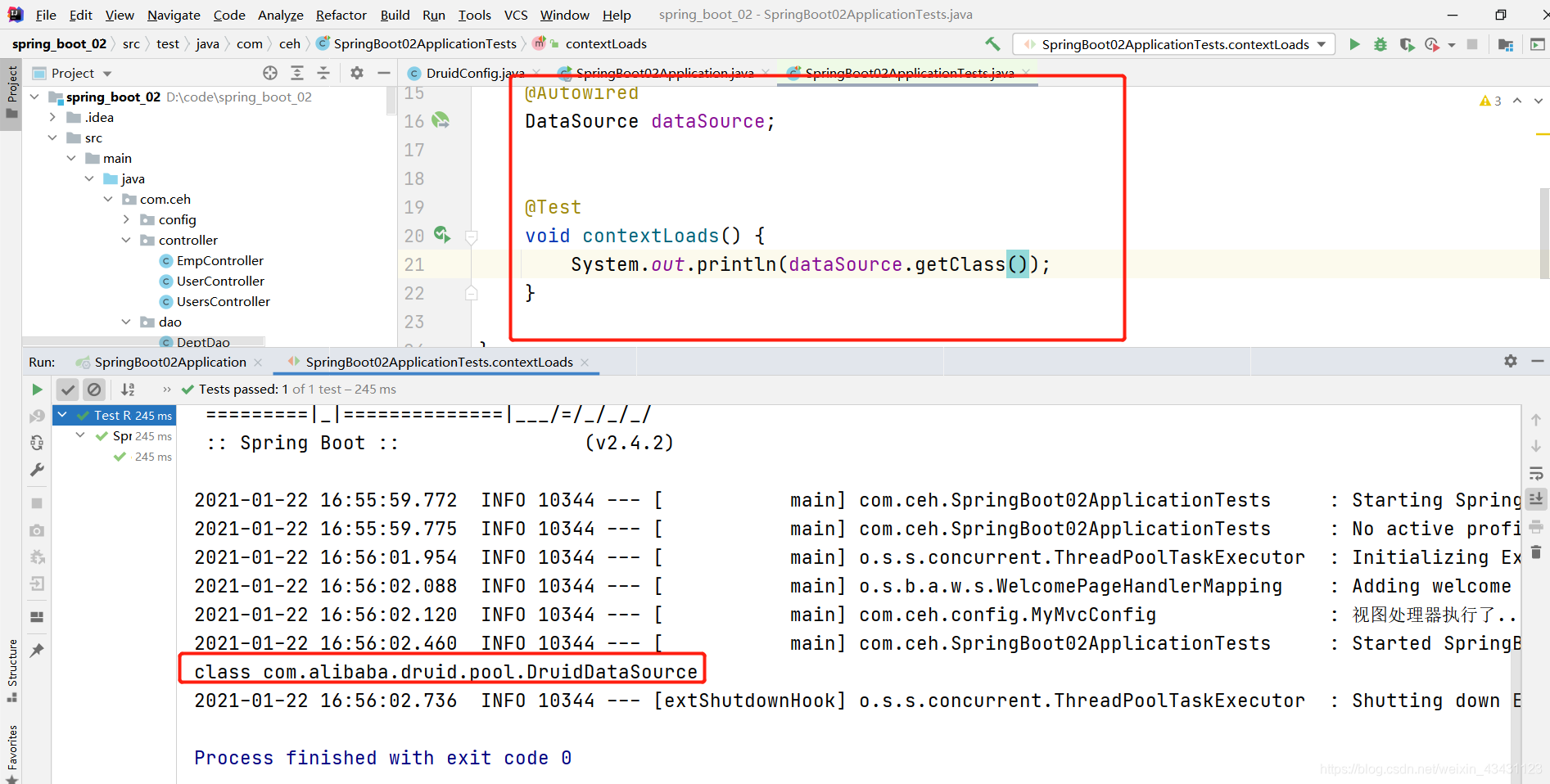Toggle Sort Alphabetically in test results
The image size is (1550, 784).
coord(128,390)
